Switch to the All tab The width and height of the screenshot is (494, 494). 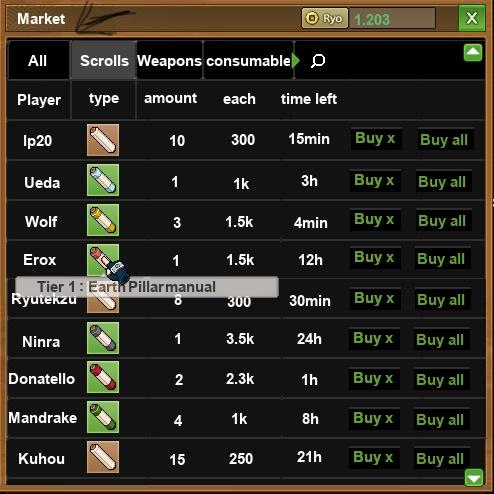38,61
